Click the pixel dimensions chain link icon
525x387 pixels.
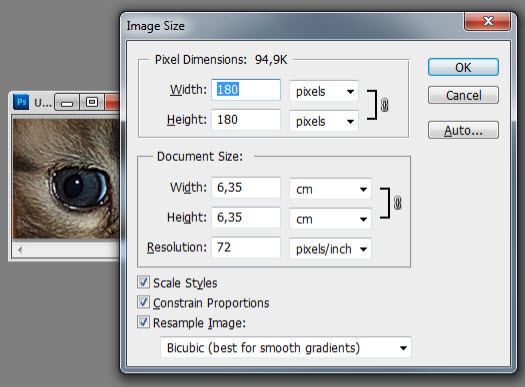(x=385, y=105)
